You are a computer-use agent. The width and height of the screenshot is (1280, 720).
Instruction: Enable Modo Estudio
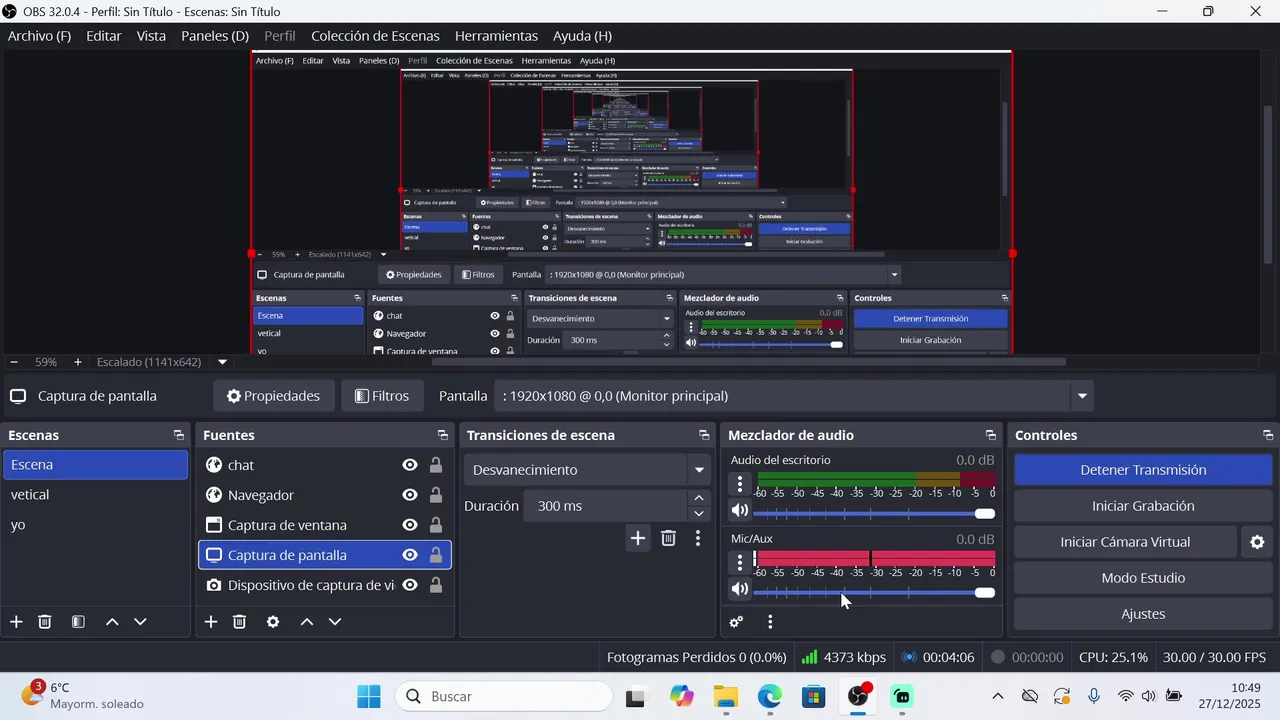[x=1143, y=578]
